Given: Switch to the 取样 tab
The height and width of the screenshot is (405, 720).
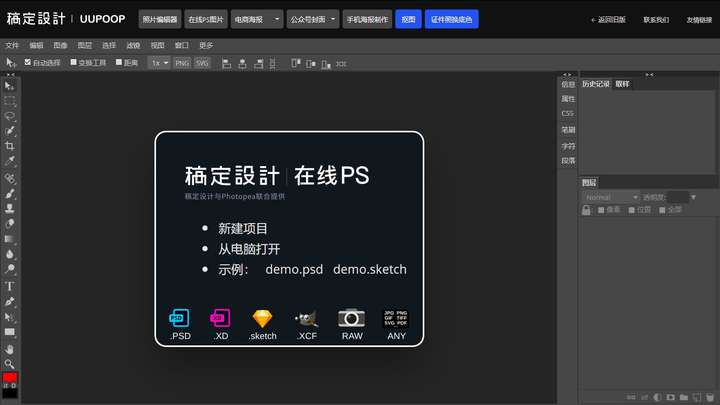Looking at the screenshot, I should pyautogui.click(x=623, y=84).
